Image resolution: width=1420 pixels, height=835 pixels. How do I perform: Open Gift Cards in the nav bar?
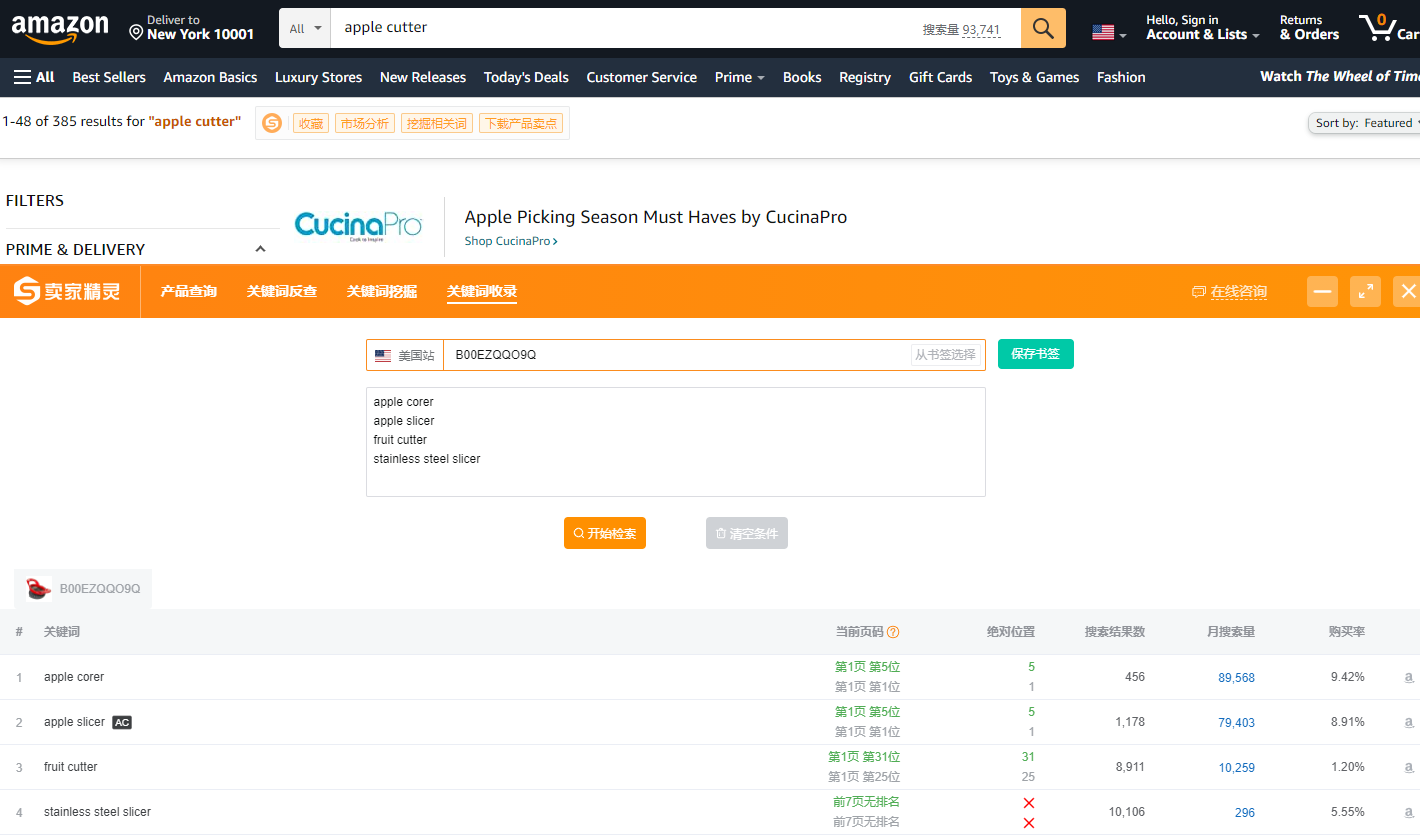pyautogui.click(x=940, y=77)
